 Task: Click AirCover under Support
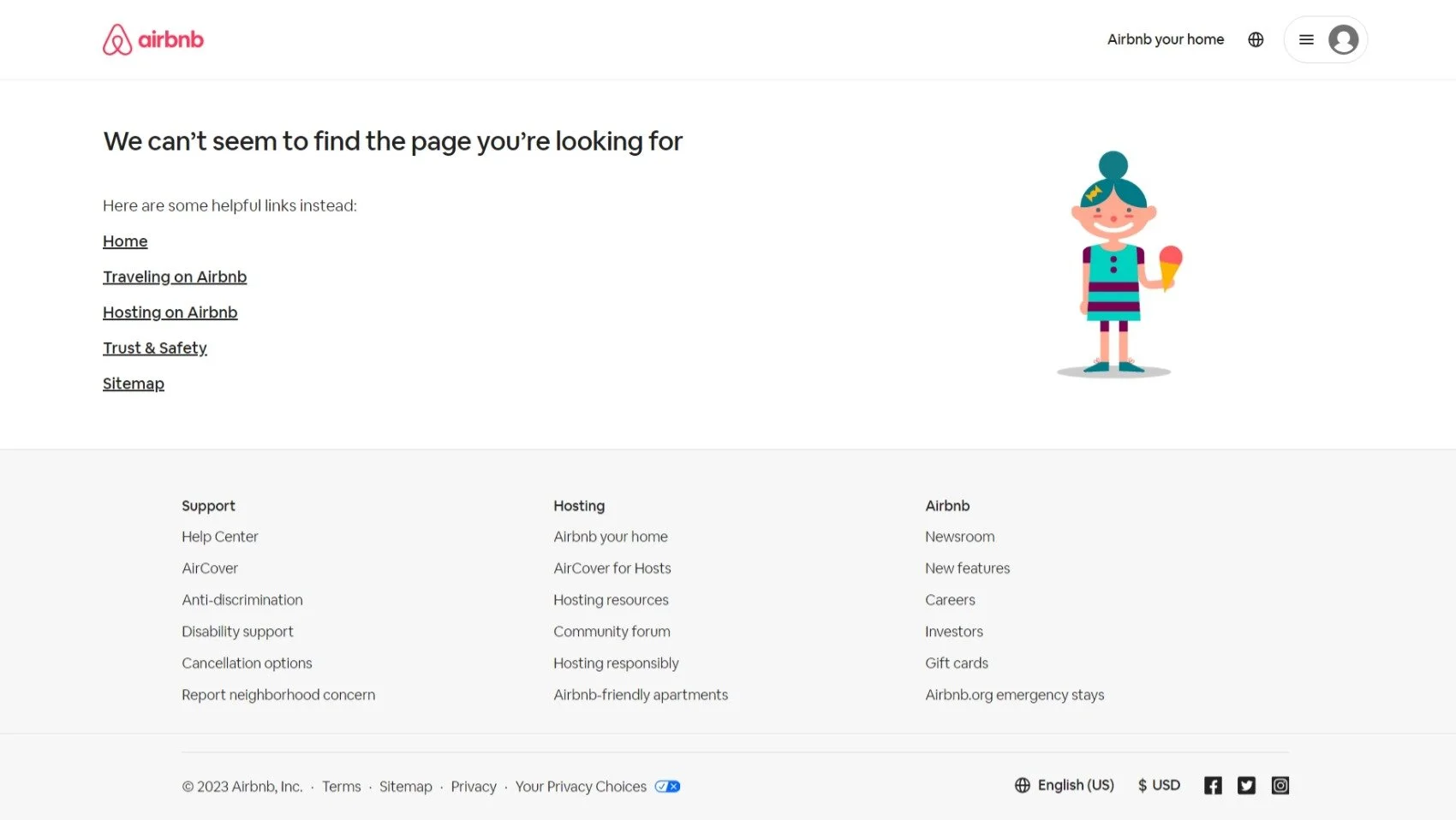pos(210,568)
